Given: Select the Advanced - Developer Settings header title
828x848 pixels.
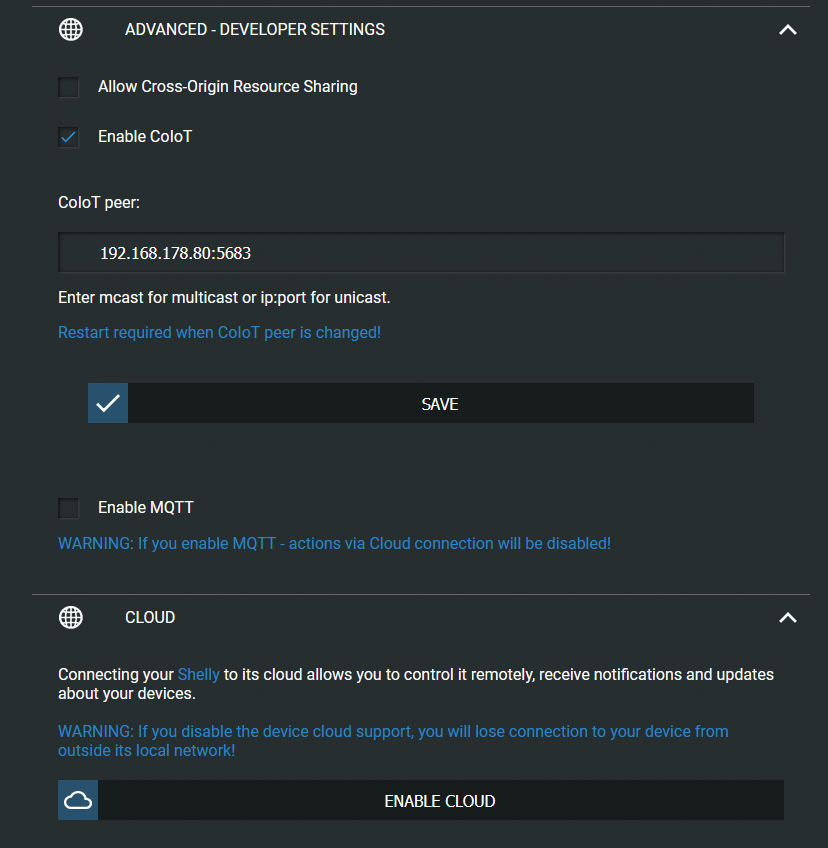Looking at the screenshot, I should click(255, 30).
